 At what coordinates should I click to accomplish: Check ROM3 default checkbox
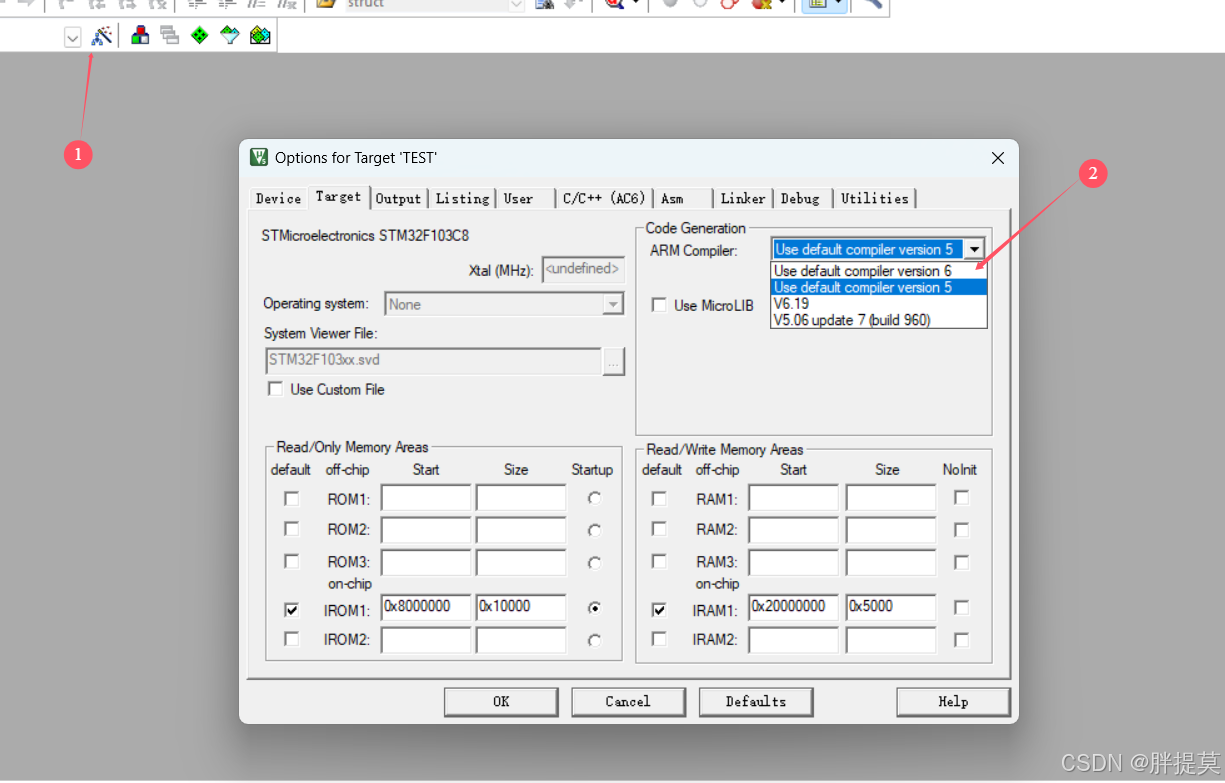(x=291, y=562)
